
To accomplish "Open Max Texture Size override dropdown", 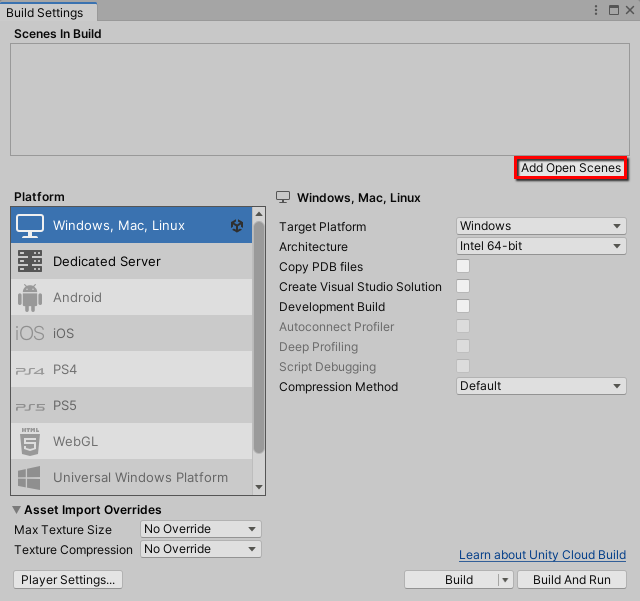I will [x=201, y=529].
